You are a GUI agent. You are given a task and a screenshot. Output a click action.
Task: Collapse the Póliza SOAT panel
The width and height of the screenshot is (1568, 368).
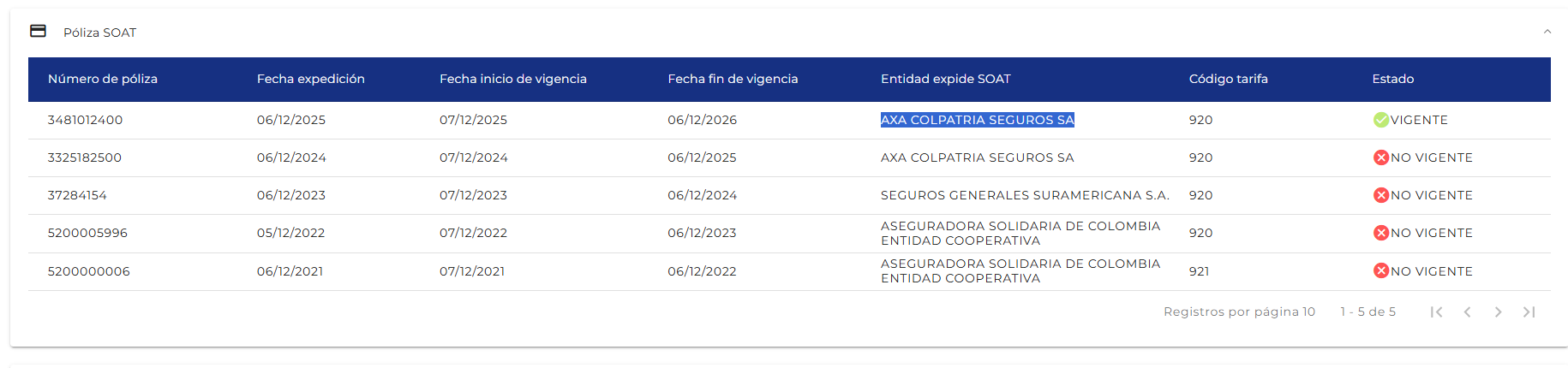pos(1547,32)
